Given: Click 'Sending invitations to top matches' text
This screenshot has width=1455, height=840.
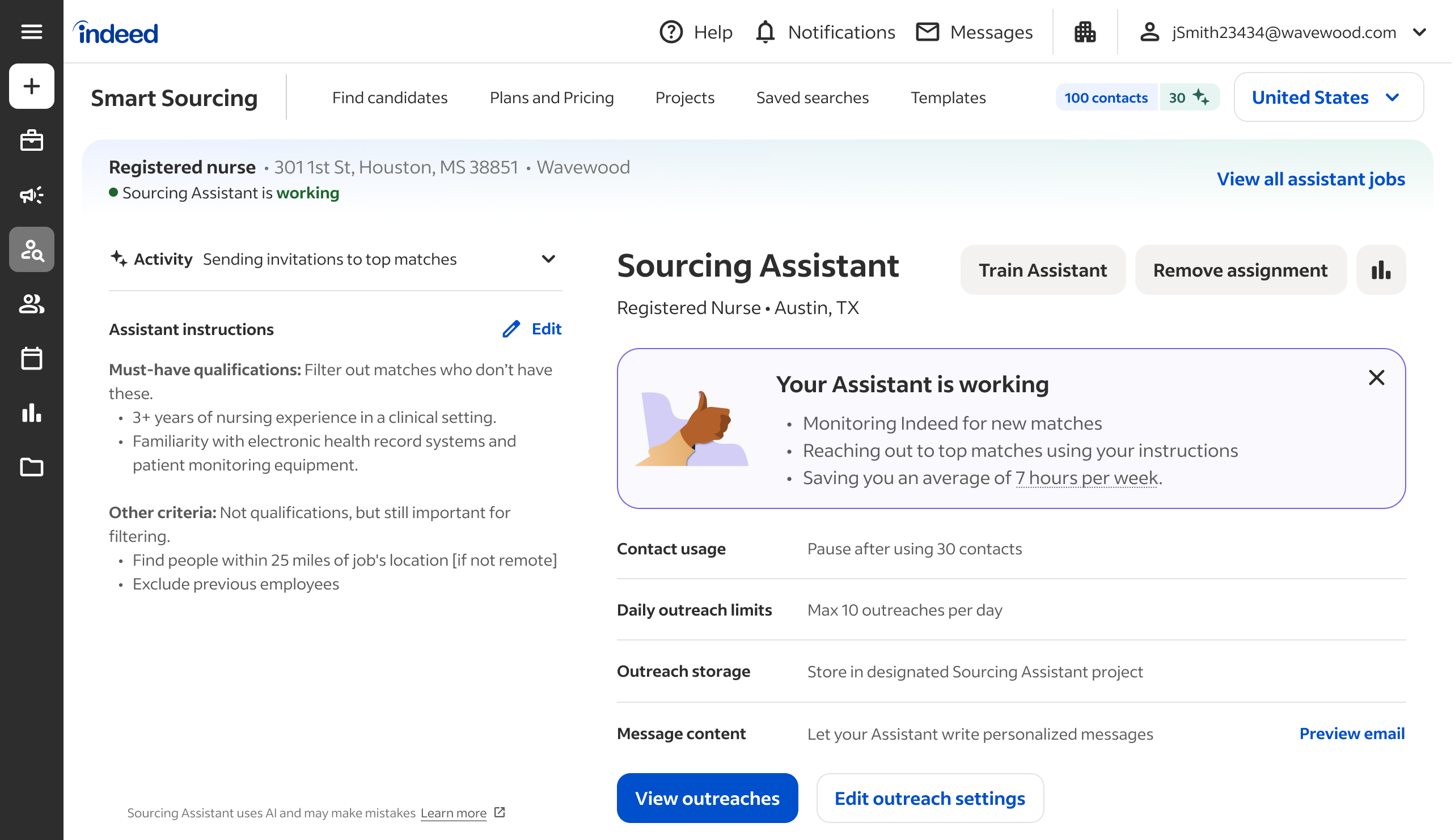Looking at the screenshot, I should coord(329,258).
